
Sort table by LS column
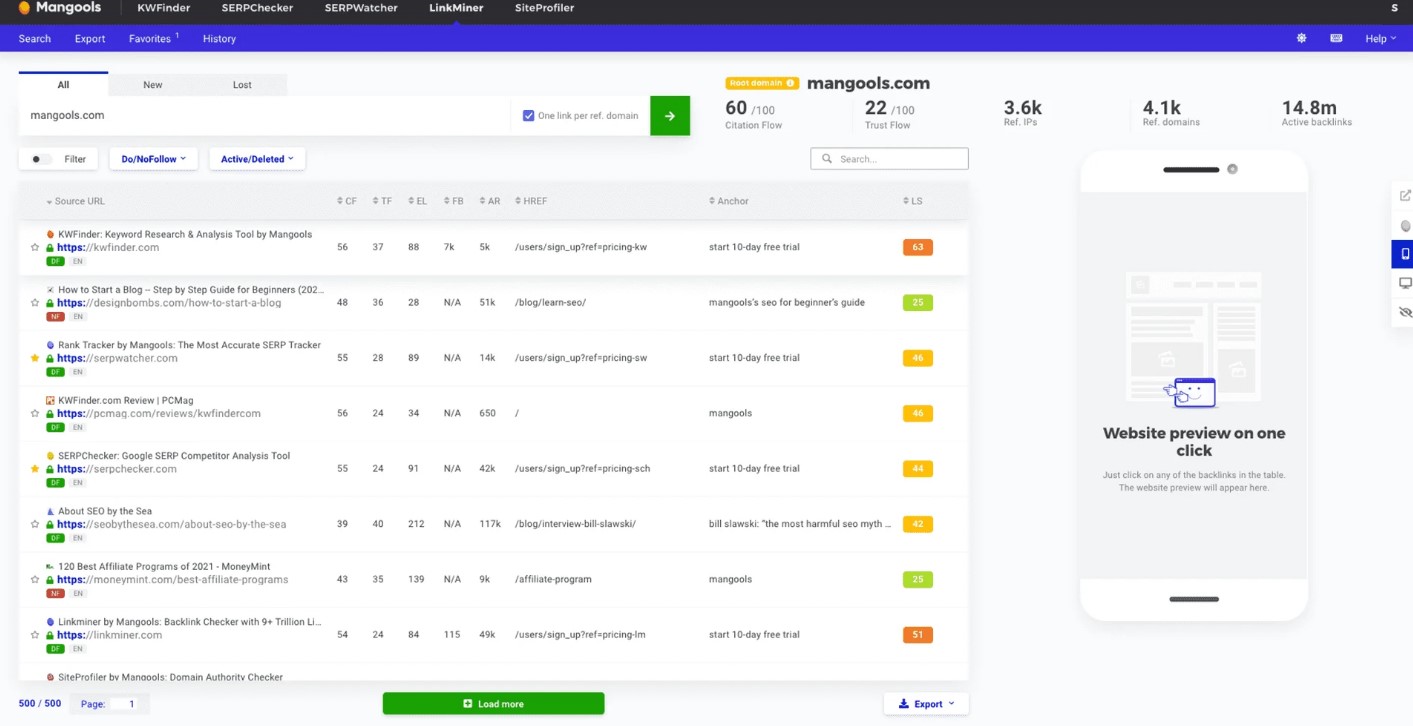[913, 201]
